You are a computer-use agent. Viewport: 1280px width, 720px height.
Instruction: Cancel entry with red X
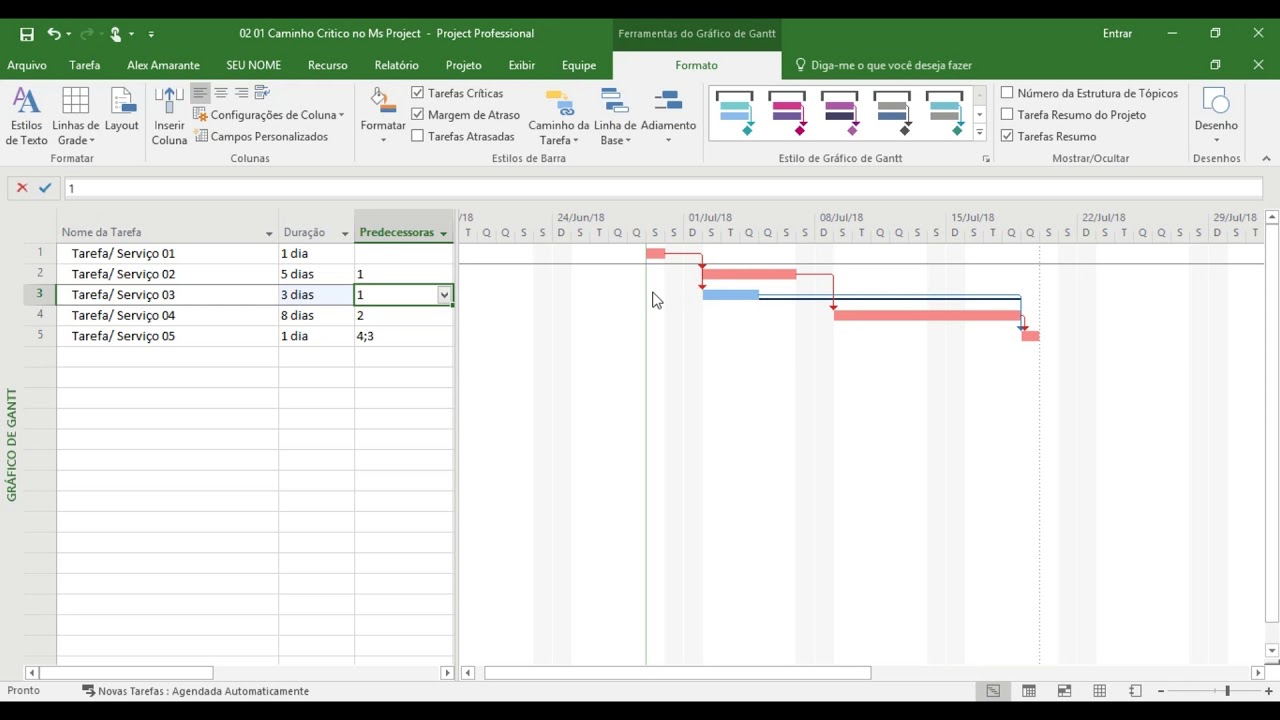[22, 188]
